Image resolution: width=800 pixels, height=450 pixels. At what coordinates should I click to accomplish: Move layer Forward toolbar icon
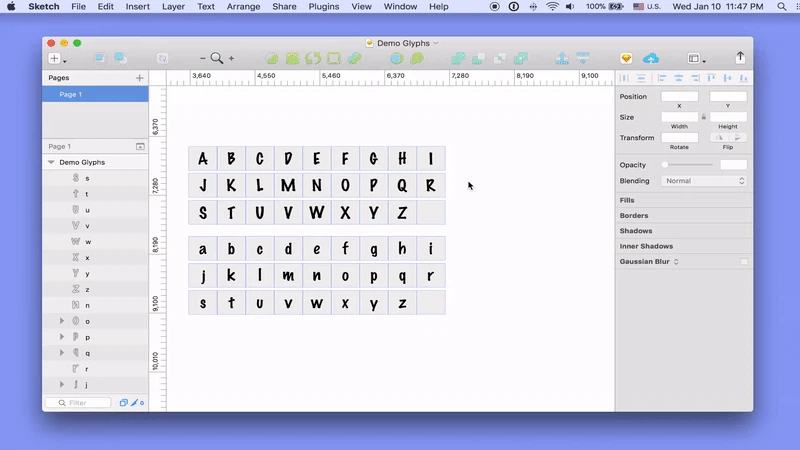click(x=562, y=58)
